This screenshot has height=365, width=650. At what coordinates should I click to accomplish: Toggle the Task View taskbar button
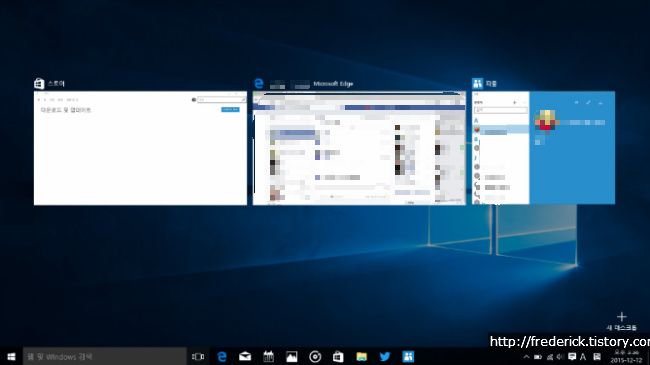tap(198, 357)
